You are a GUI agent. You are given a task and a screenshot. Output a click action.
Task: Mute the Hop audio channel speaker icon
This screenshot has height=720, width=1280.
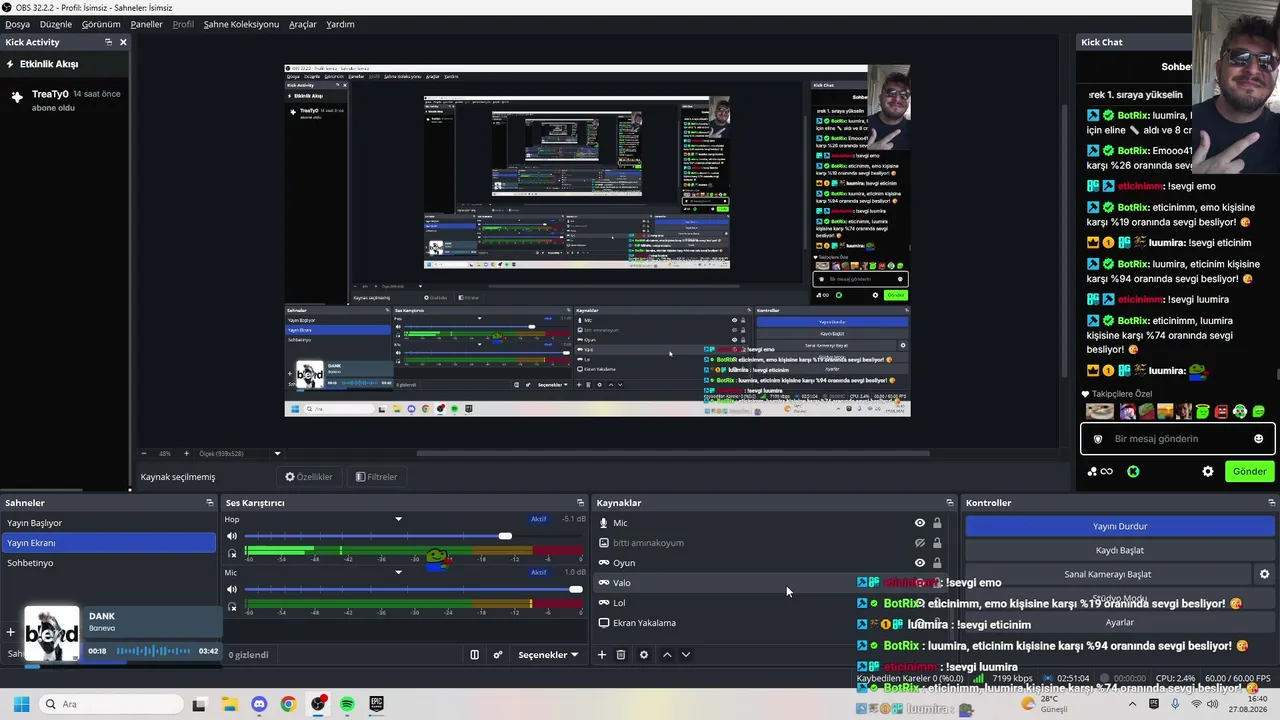tap(232, 536)
